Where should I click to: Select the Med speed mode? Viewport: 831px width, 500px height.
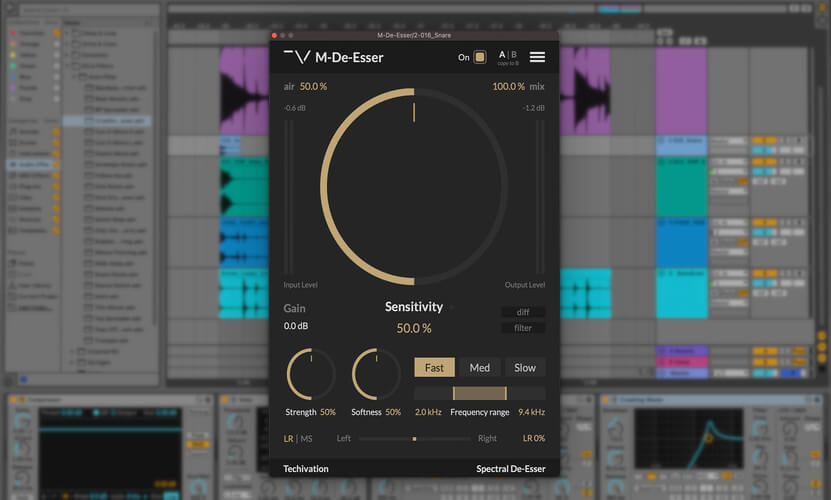point(480,367)
